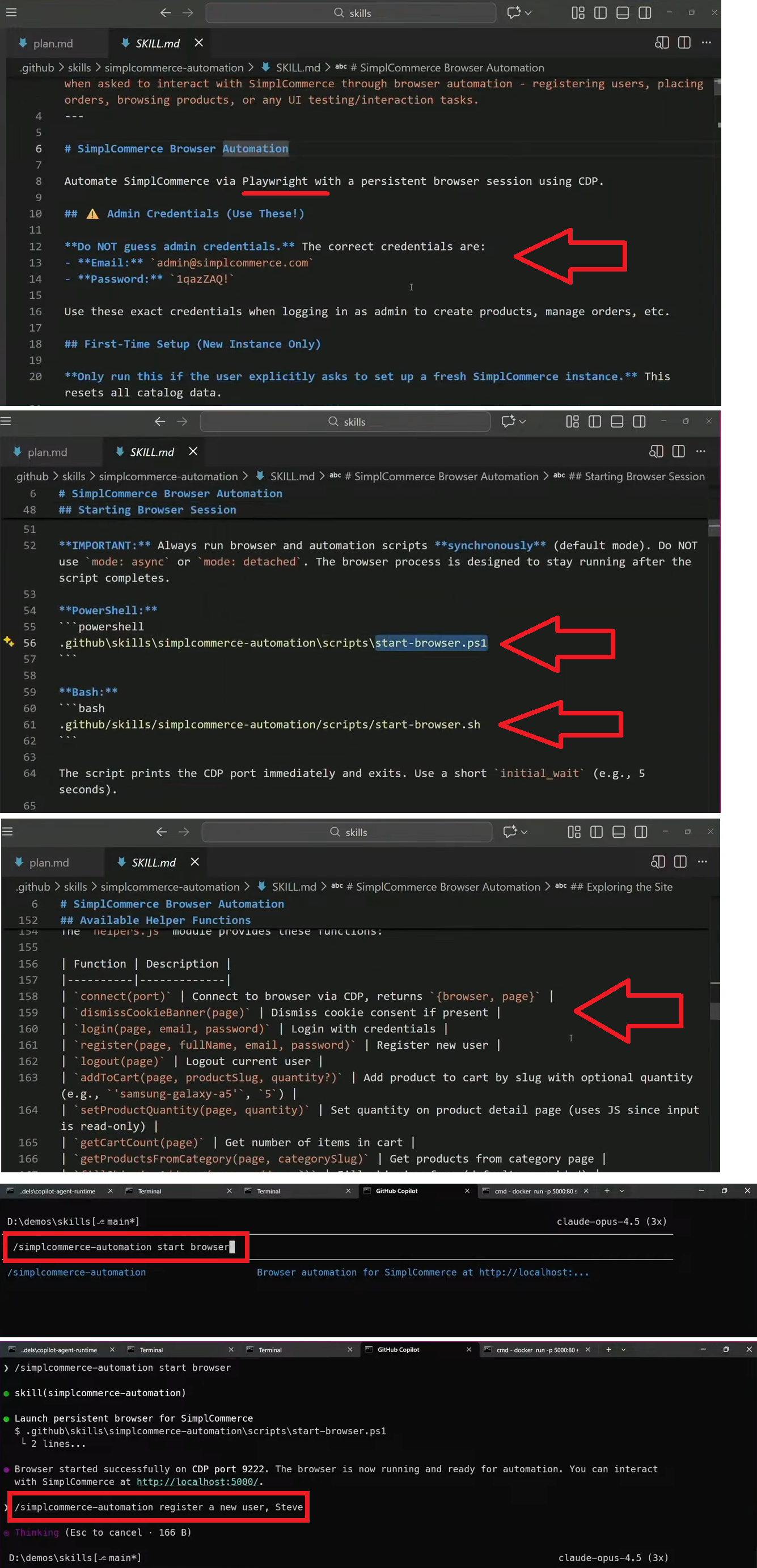Focus 'skills' search box in Admin Credentials window
757x1568 pixels.
click(x=351, y=13)
